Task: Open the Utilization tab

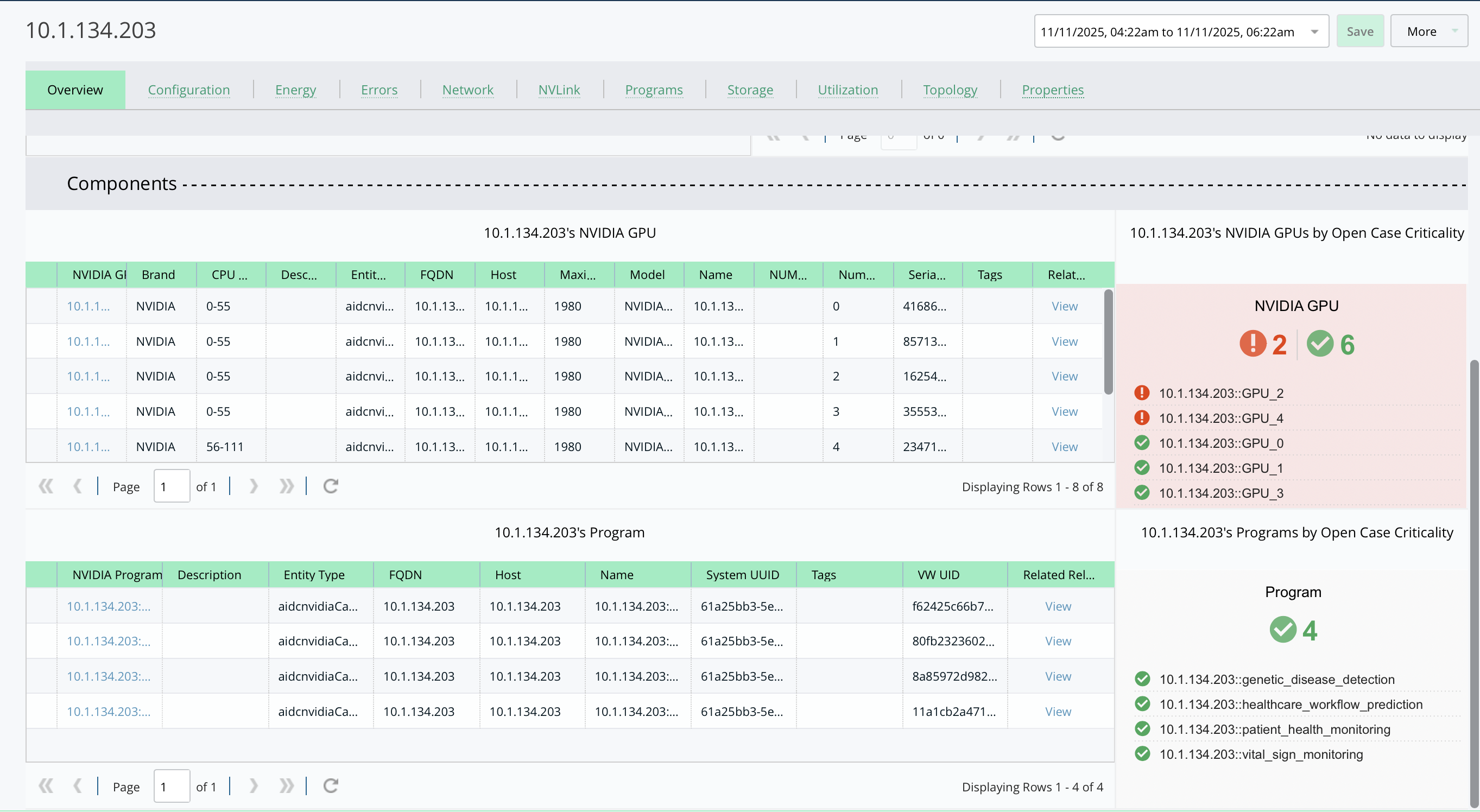Action: (x=847, y=90)
